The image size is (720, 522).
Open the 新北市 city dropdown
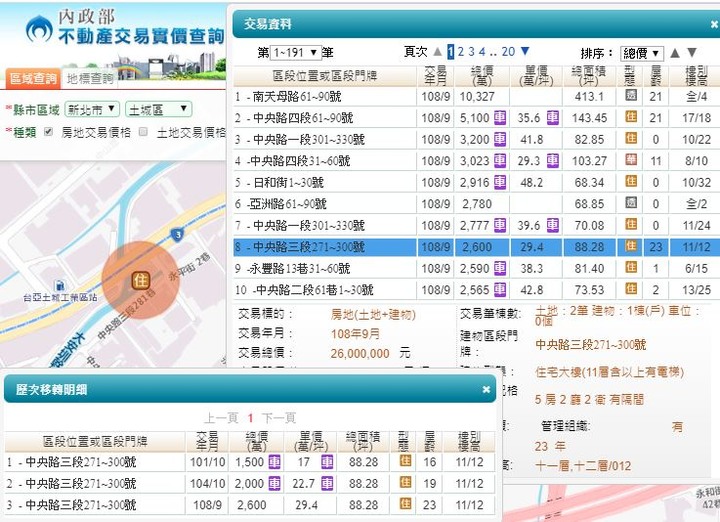(92, 109)
